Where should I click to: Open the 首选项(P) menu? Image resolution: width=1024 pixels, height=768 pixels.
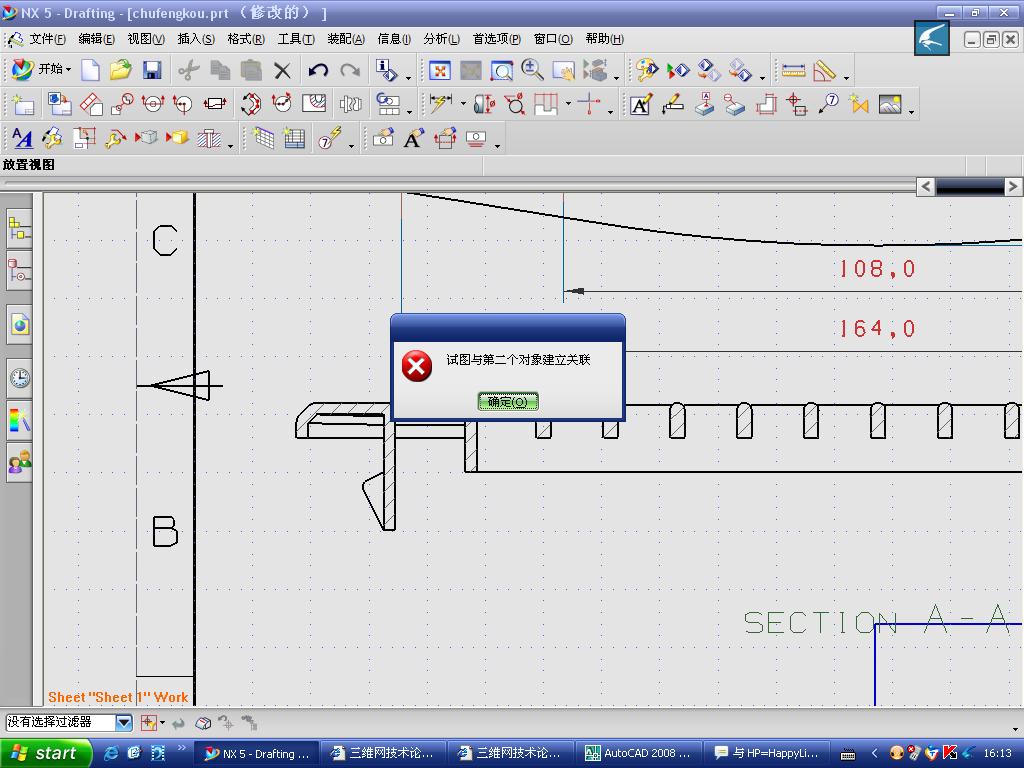496,39
